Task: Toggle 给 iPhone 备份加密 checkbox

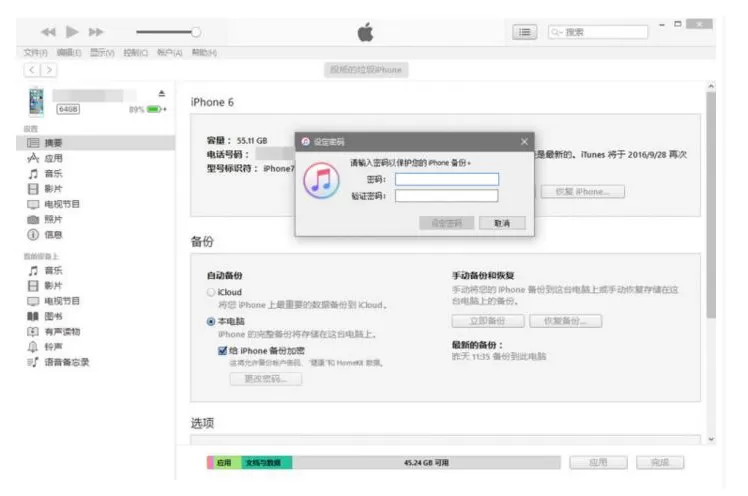Action: tap(222, 351)
